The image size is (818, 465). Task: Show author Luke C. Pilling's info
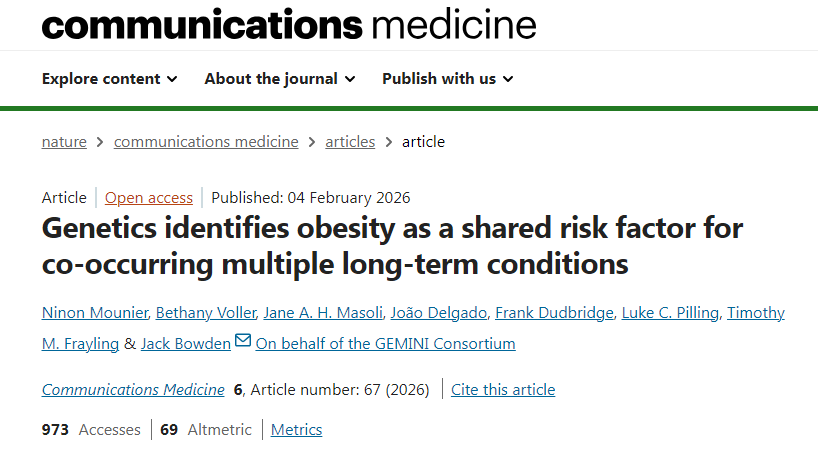coord(670,313)
